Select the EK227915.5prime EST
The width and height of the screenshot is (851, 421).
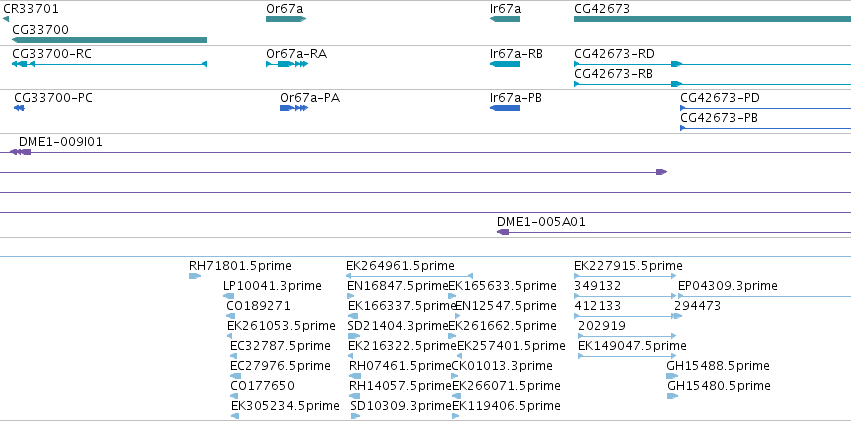pyautogui.click(x=625, y=276)
